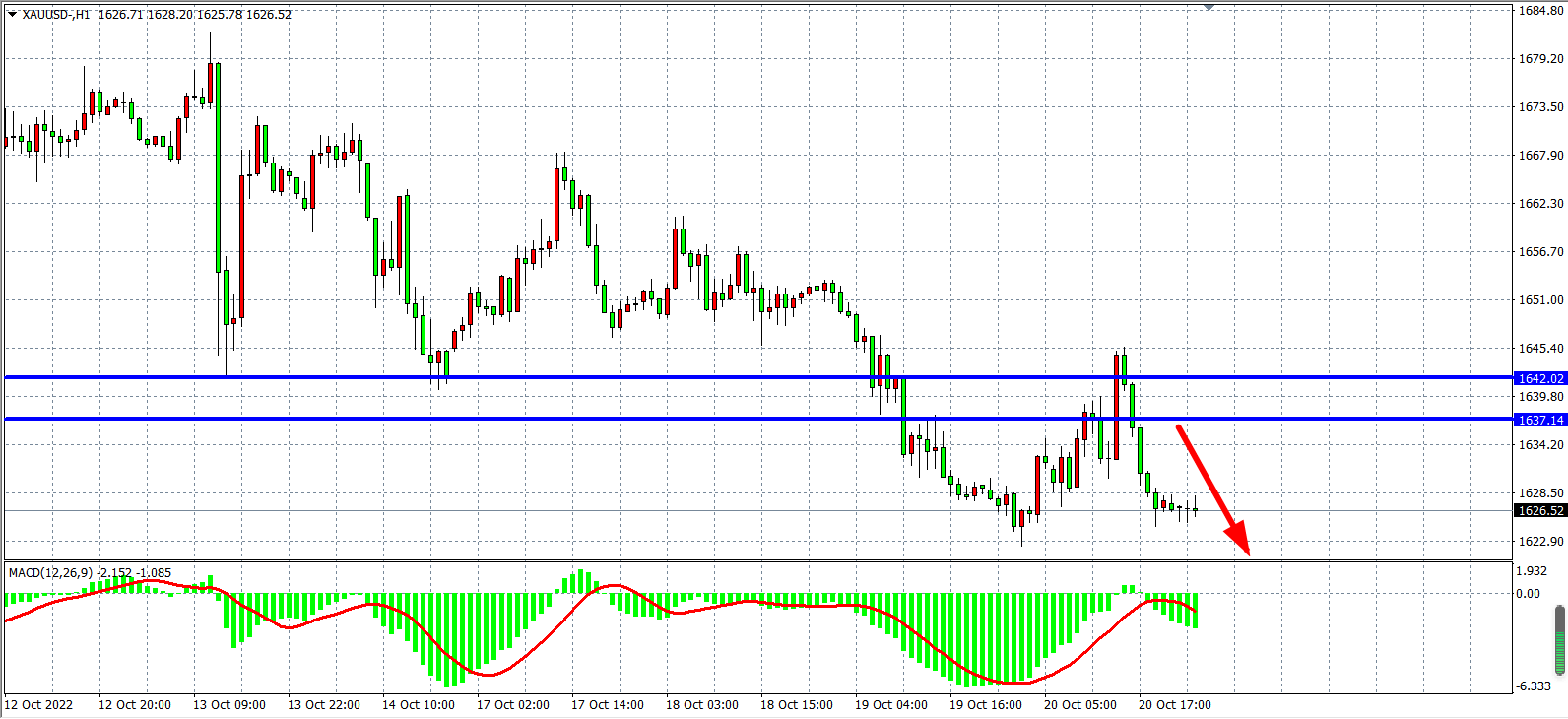Click the -6.333 value on MACD scale
The width and height of the screenshot is (1568, 719).
click(x=1534, y=686)
